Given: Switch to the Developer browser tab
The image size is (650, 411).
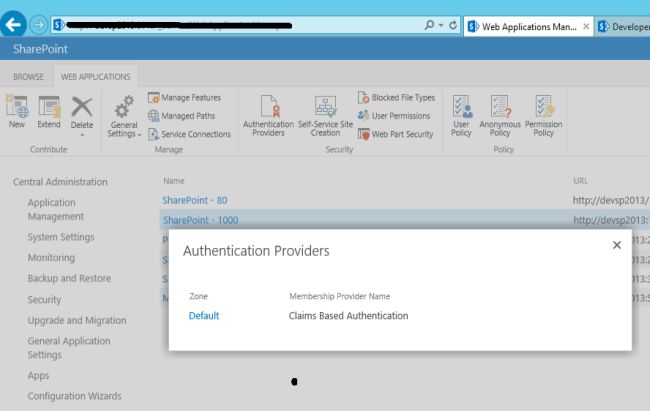Looking at the screenshot, I should (x=623, y=27).
